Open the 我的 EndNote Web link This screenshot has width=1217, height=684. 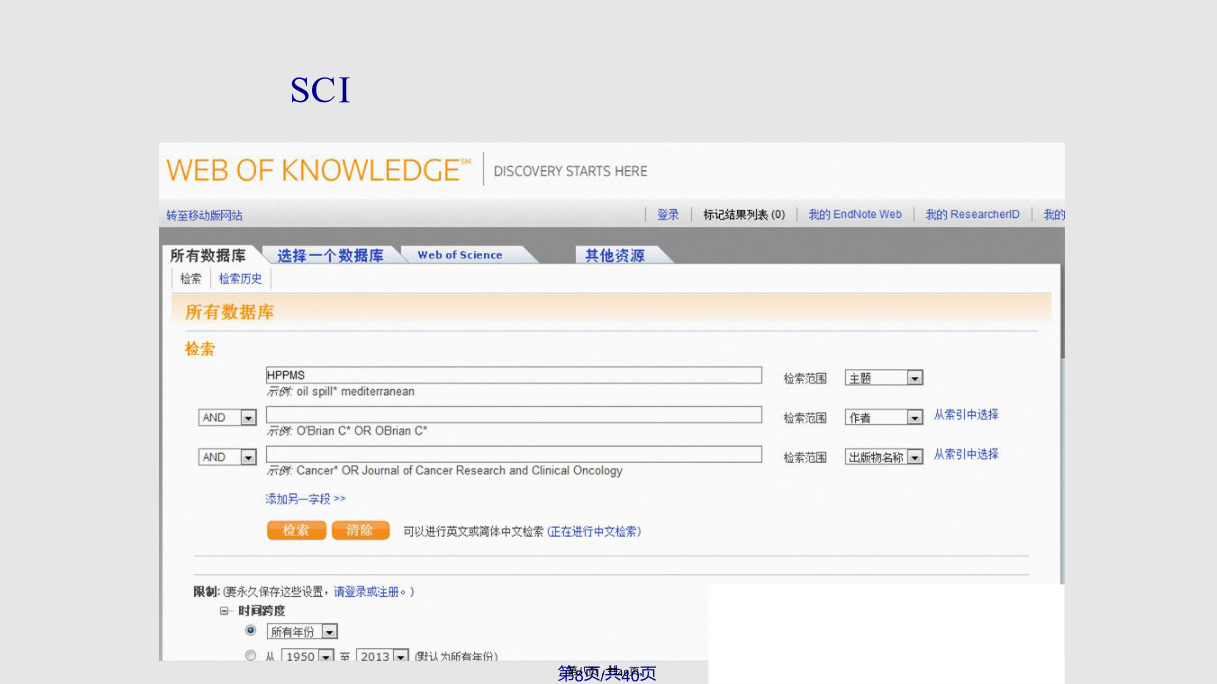(x=855, y=214)
